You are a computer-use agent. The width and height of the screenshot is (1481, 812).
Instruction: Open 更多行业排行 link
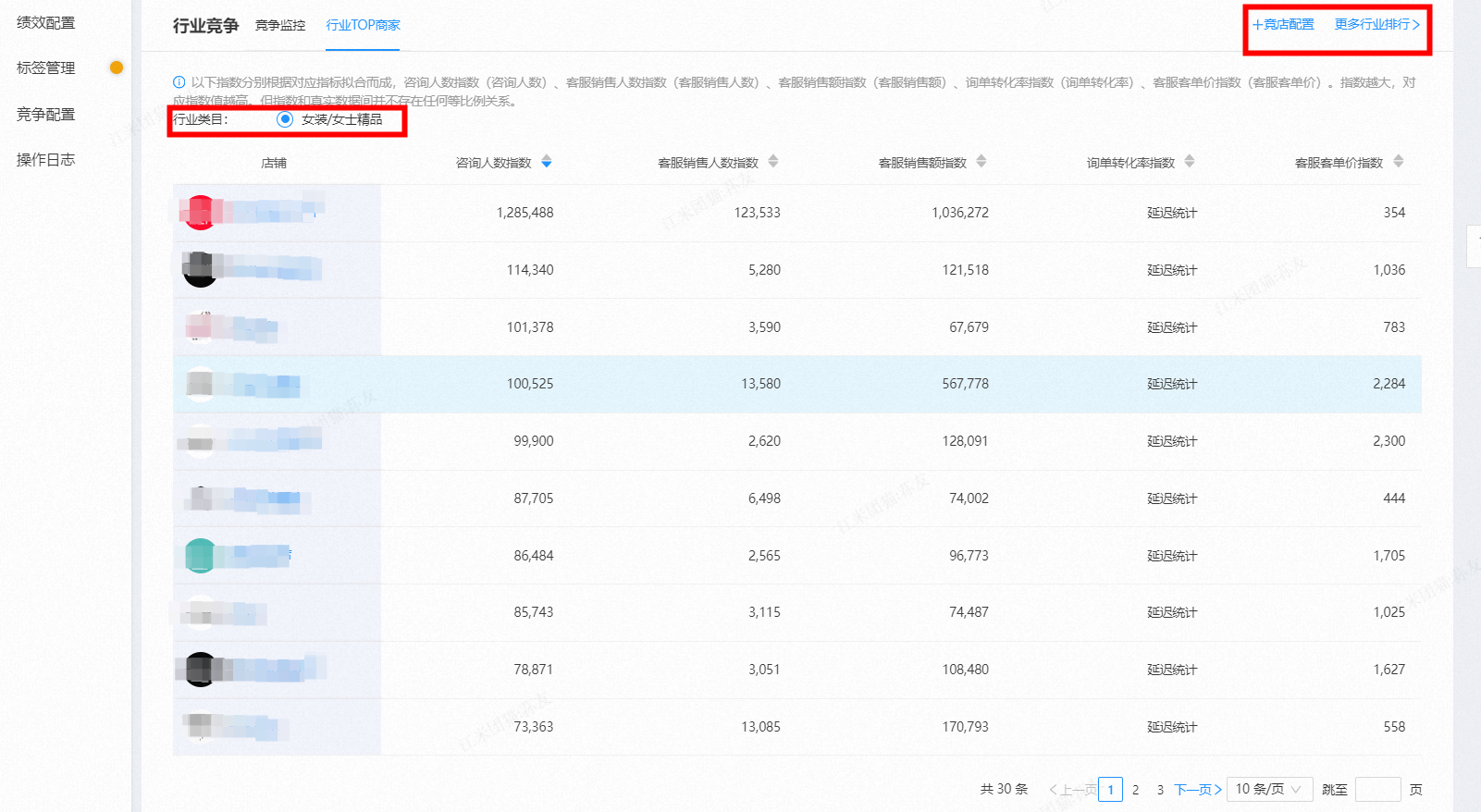click(x=1376, y=25)
